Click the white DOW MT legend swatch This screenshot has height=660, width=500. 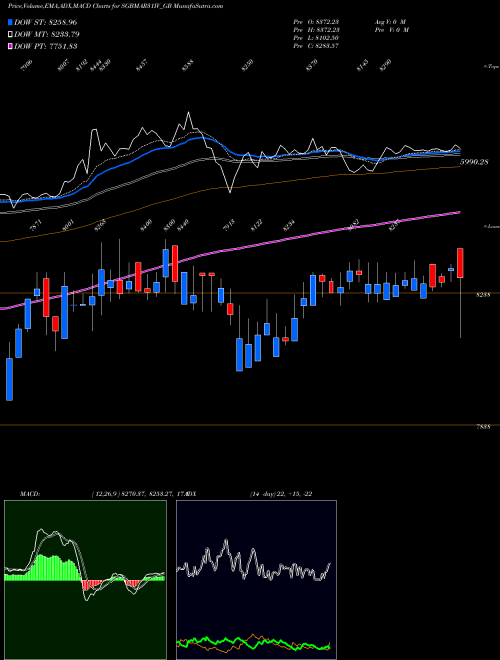coord(10,34)
